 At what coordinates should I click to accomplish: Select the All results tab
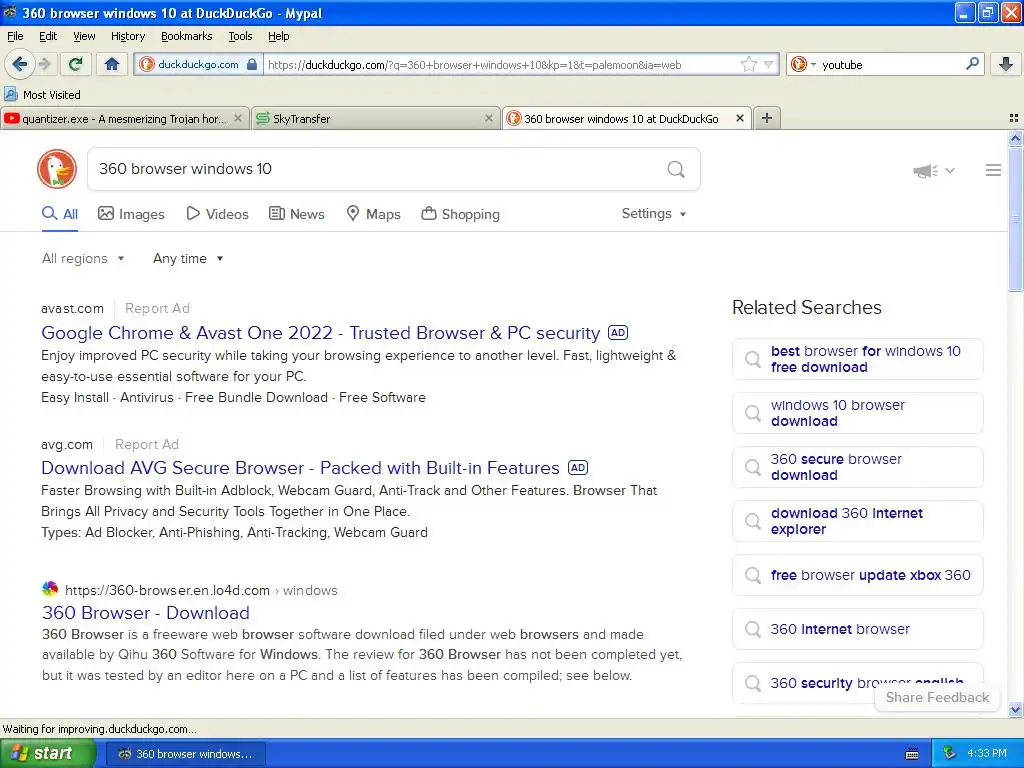[60, 214]
